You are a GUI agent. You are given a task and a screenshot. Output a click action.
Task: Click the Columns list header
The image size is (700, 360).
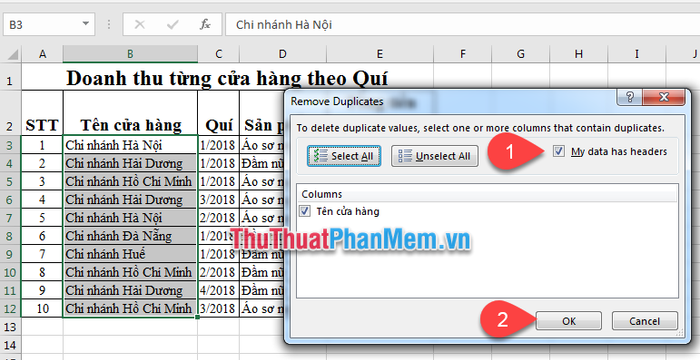coord(487,194)
